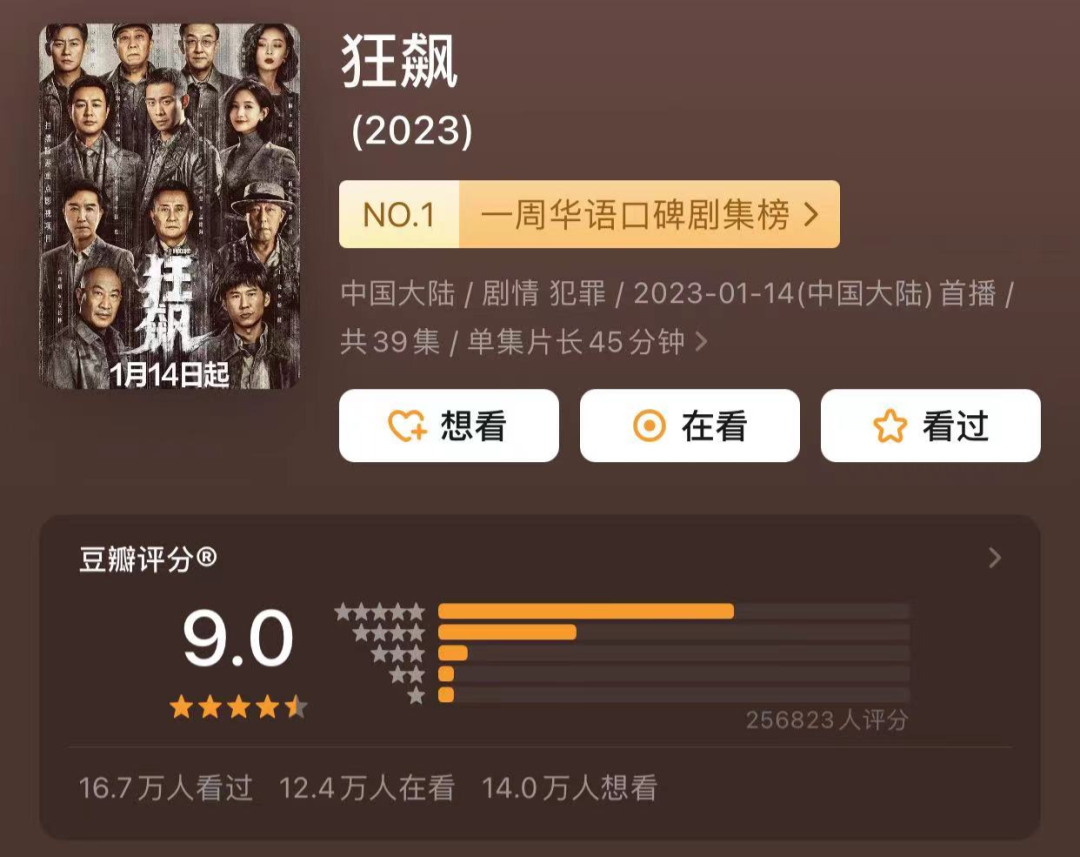Screen dimensions: 1080x857
Task: Set watching status to 在看
Action: [690, 426]
